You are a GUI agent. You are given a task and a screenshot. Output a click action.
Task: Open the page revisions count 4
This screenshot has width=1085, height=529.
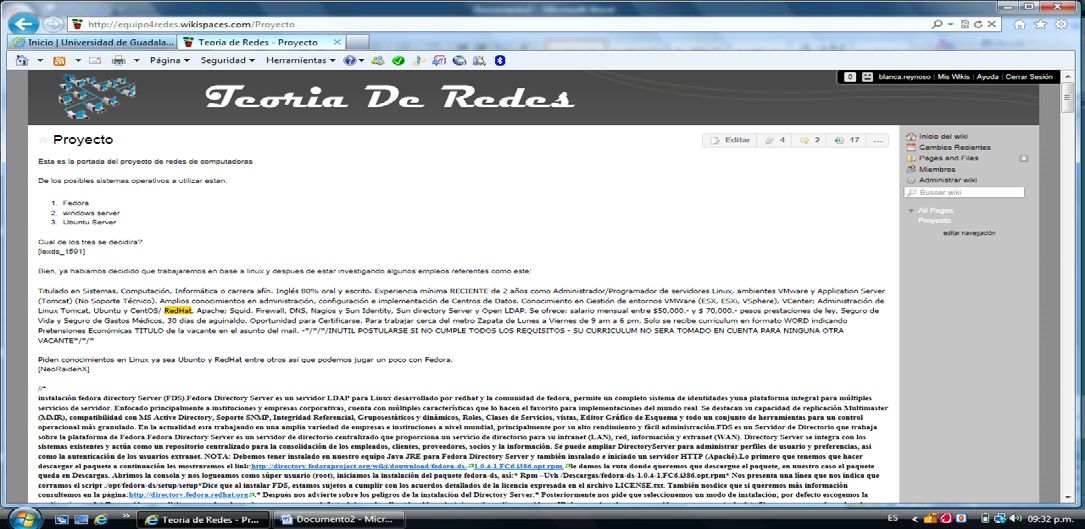coord(774,140)
